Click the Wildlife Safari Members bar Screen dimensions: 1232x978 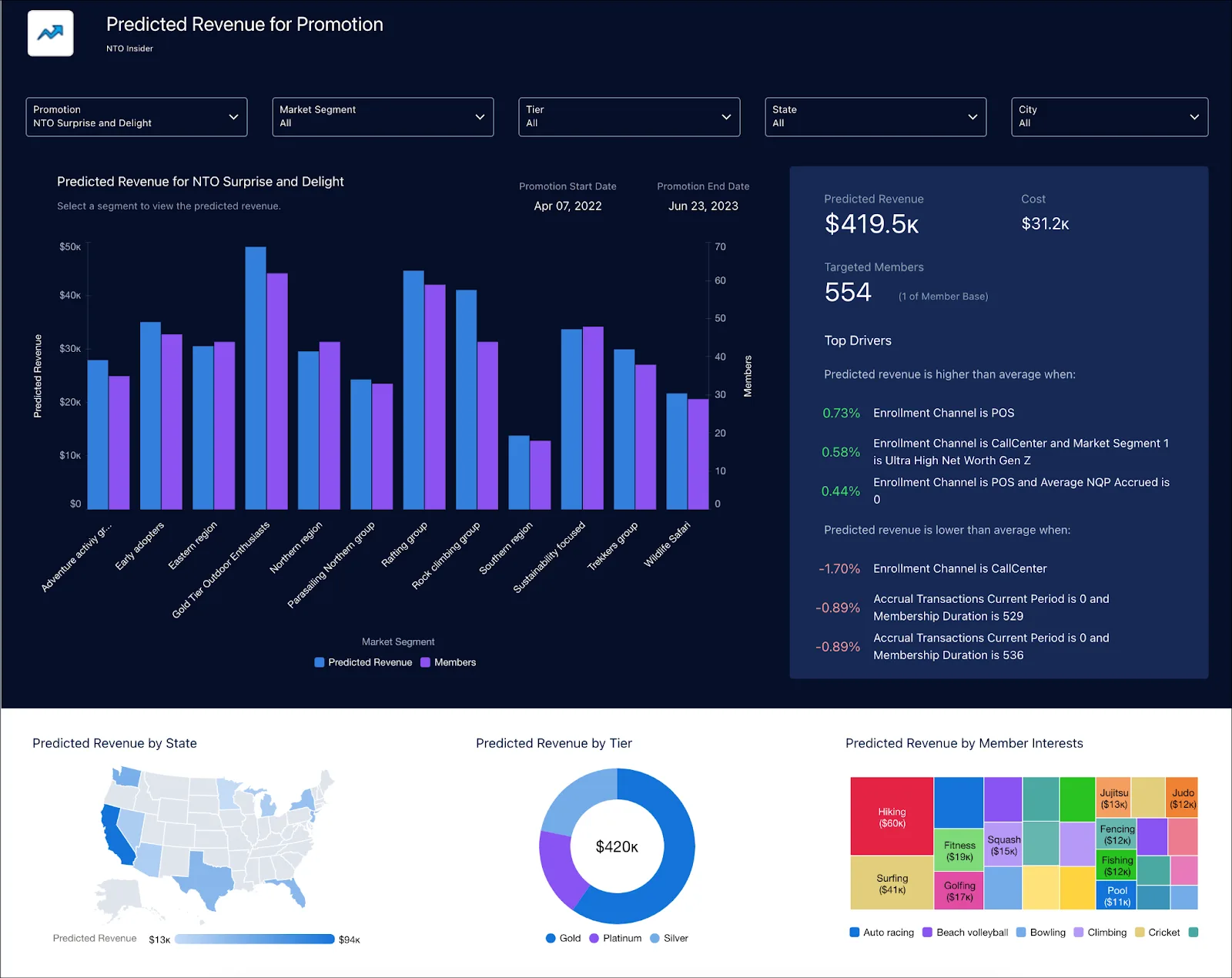(698, 454)
